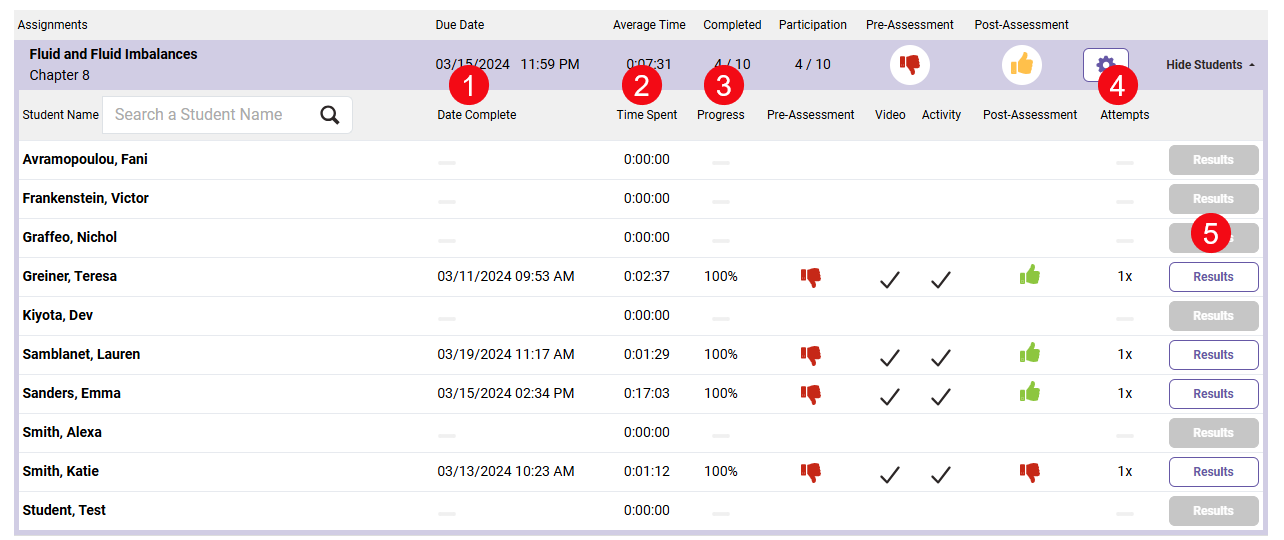Screen dimensions: 1284x540
Task: Click the disabled Results button for Test Student
Action: 1213,511
